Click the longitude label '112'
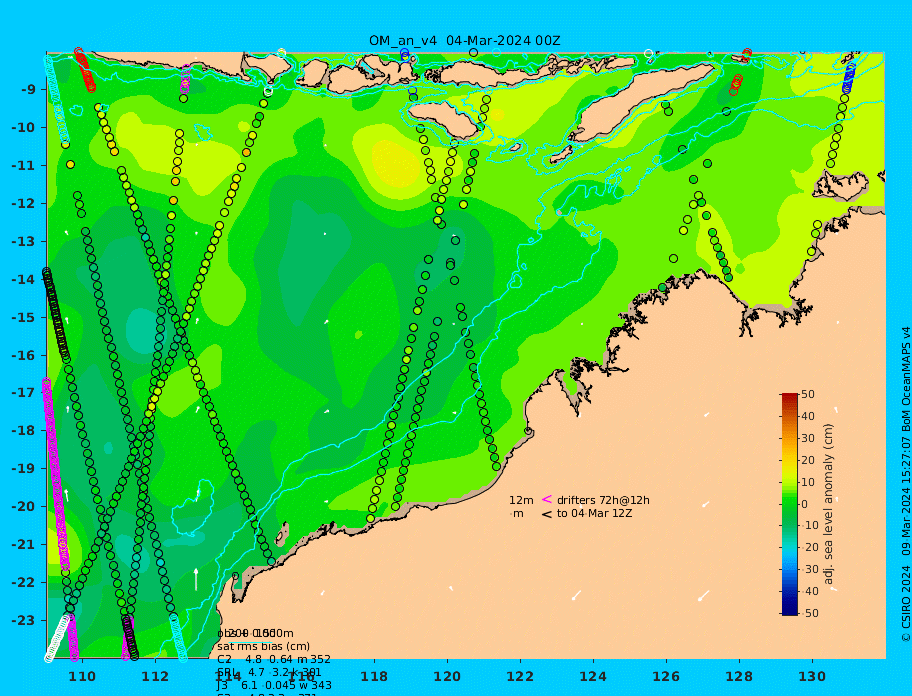The width and height of the screenshot is (912, 696). (156, 676)
